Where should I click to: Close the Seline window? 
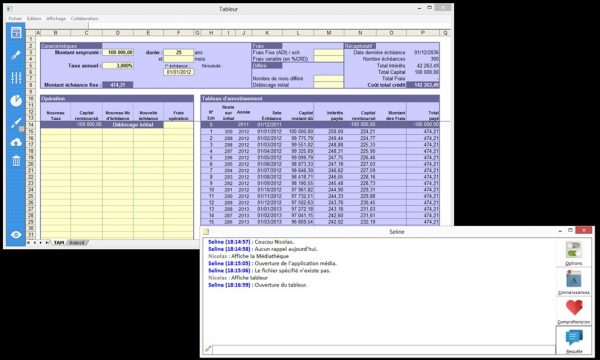click(584, 230)
